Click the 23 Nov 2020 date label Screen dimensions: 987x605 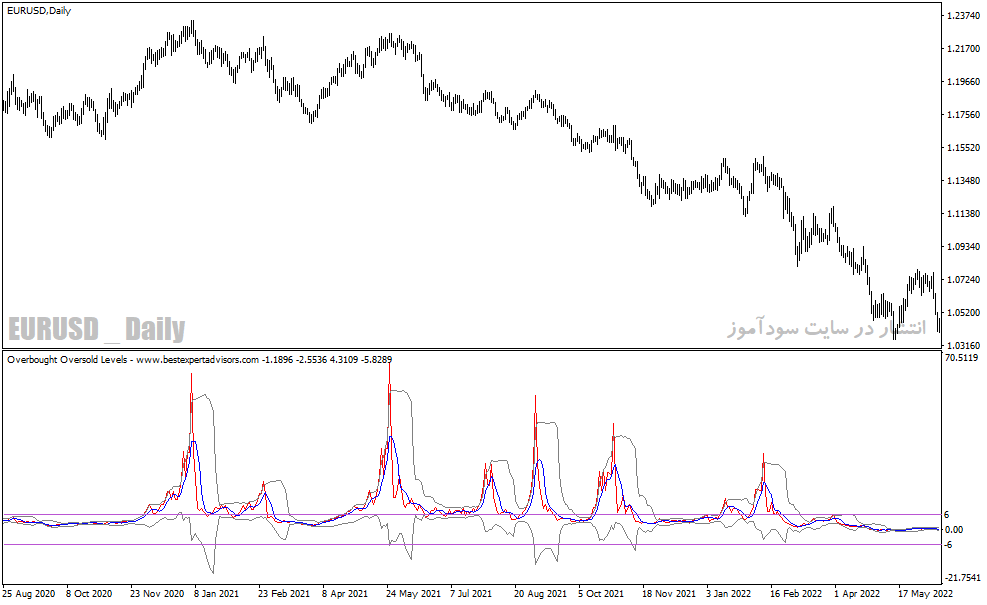click(x=157, y=594)
